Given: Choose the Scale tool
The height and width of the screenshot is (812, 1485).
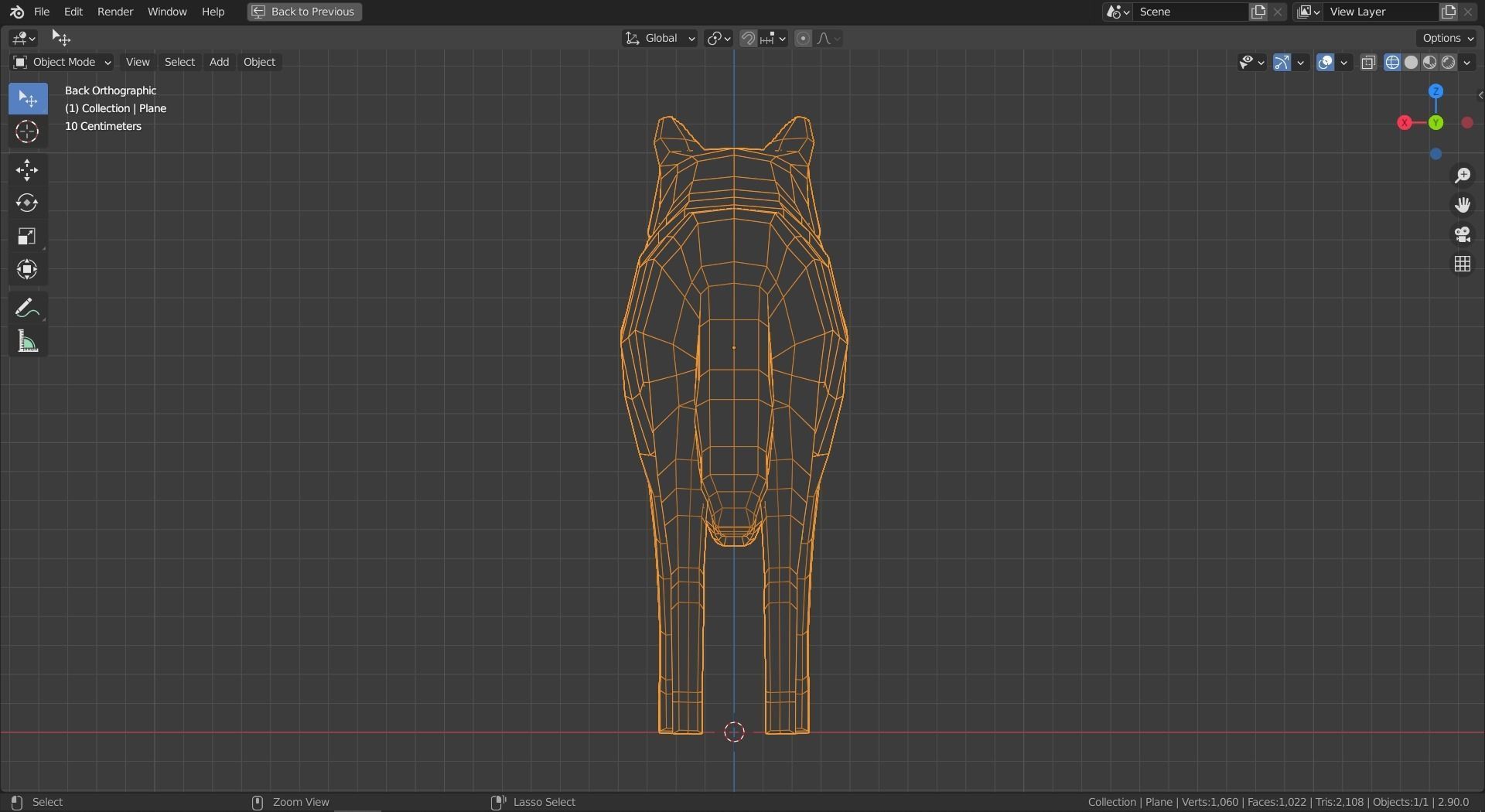Looking at the screenshot, I should [27, 237].
